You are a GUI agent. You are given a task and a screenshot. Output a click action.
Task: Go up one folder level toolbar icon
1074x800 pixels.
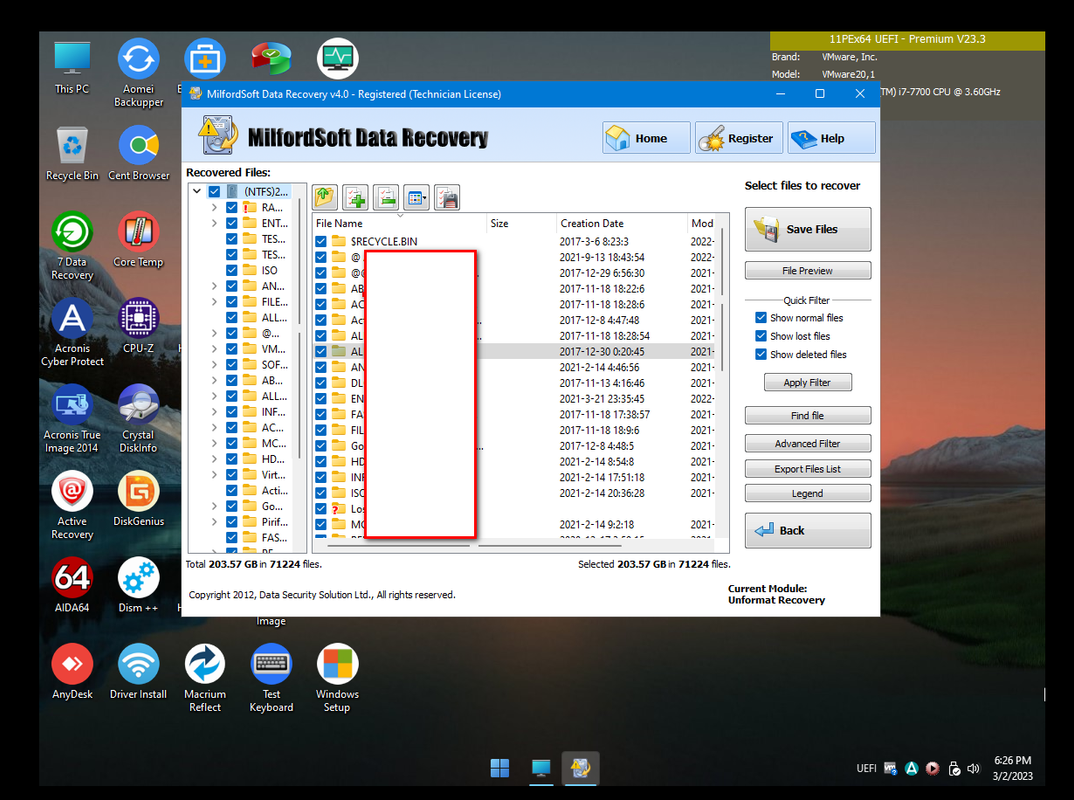click(x=325, y=198)
